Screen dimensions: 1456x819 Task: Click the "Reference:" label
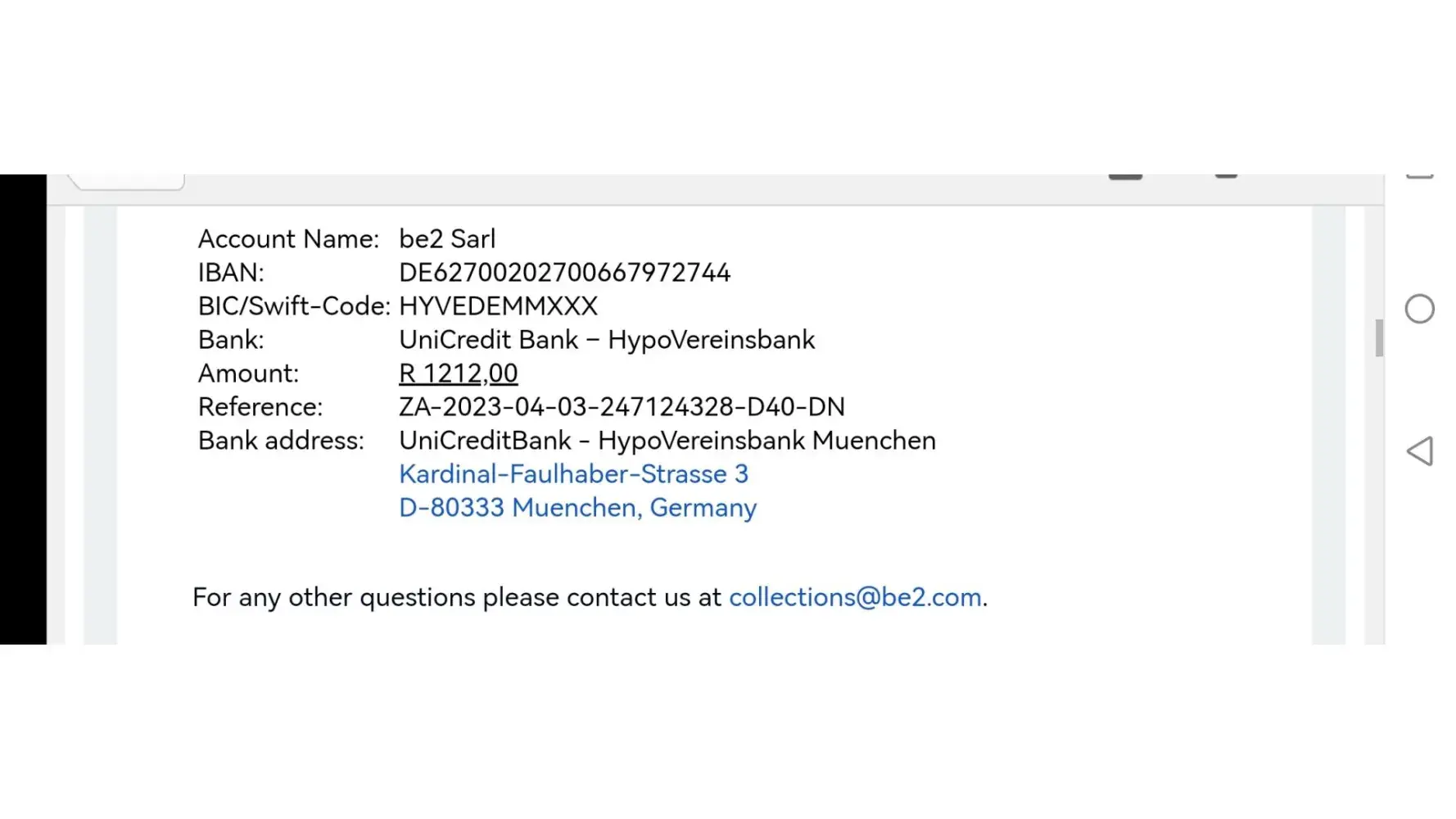(x=260, y=407)
